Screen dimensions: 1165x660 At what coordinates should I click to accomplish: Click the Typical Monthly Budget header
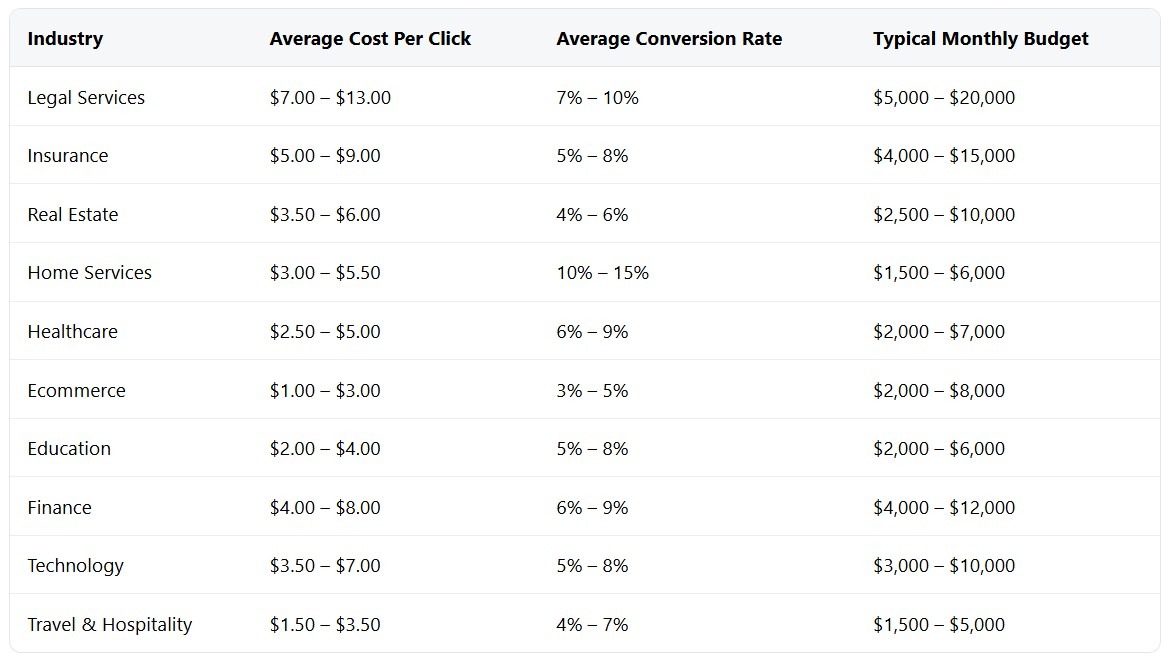[x=980, y=39]
